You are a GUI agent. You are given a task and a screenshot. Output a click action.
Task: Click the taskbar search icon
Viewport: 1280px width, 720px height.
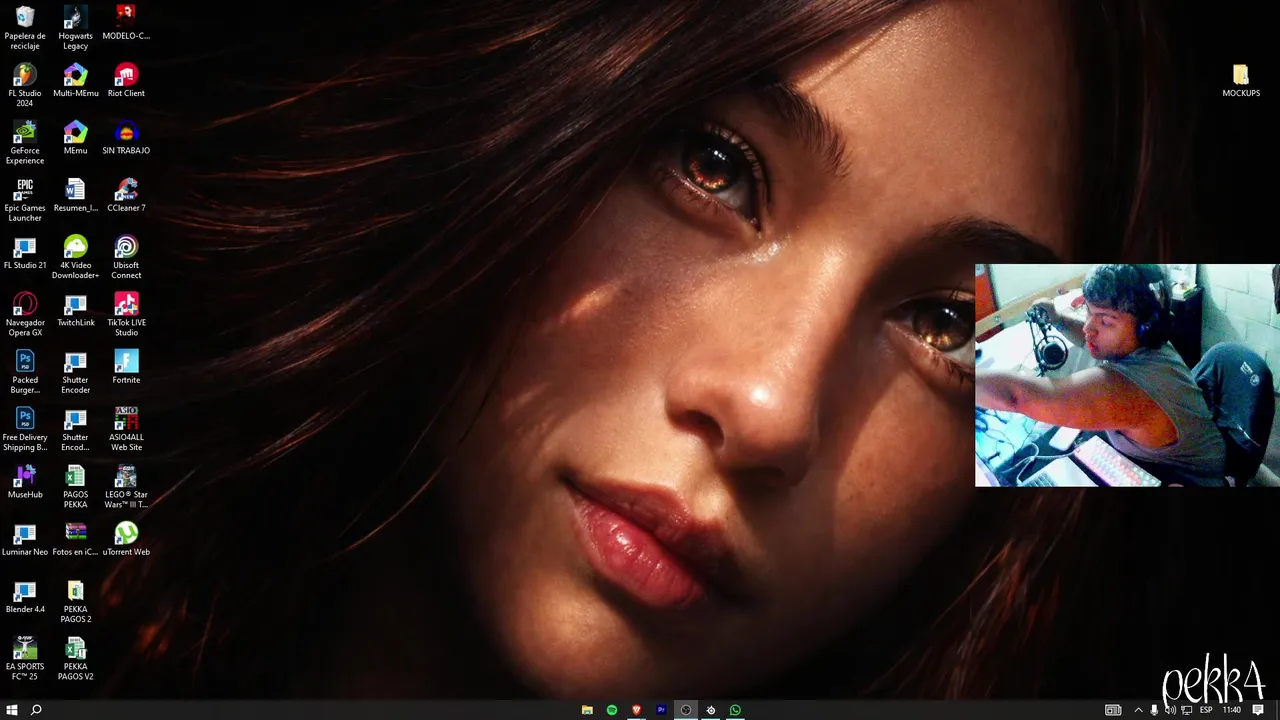(x=36, y=710)
